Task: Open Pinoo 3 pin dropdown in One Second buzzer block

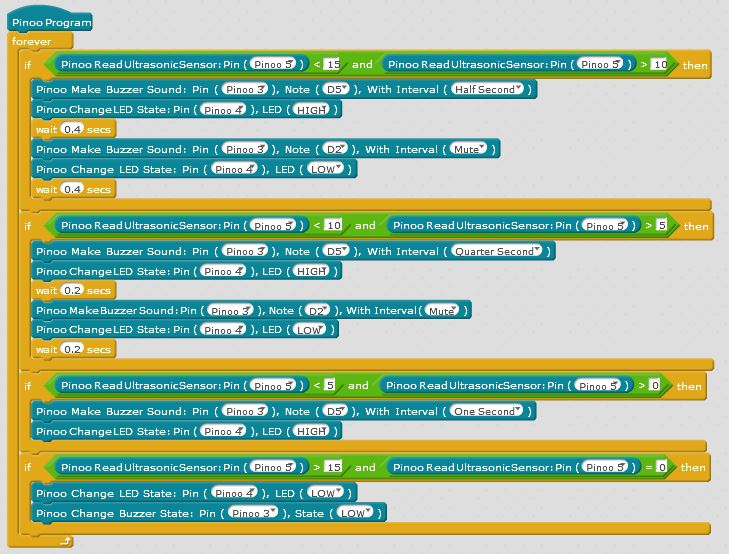Action: click(x=245, y=411)
